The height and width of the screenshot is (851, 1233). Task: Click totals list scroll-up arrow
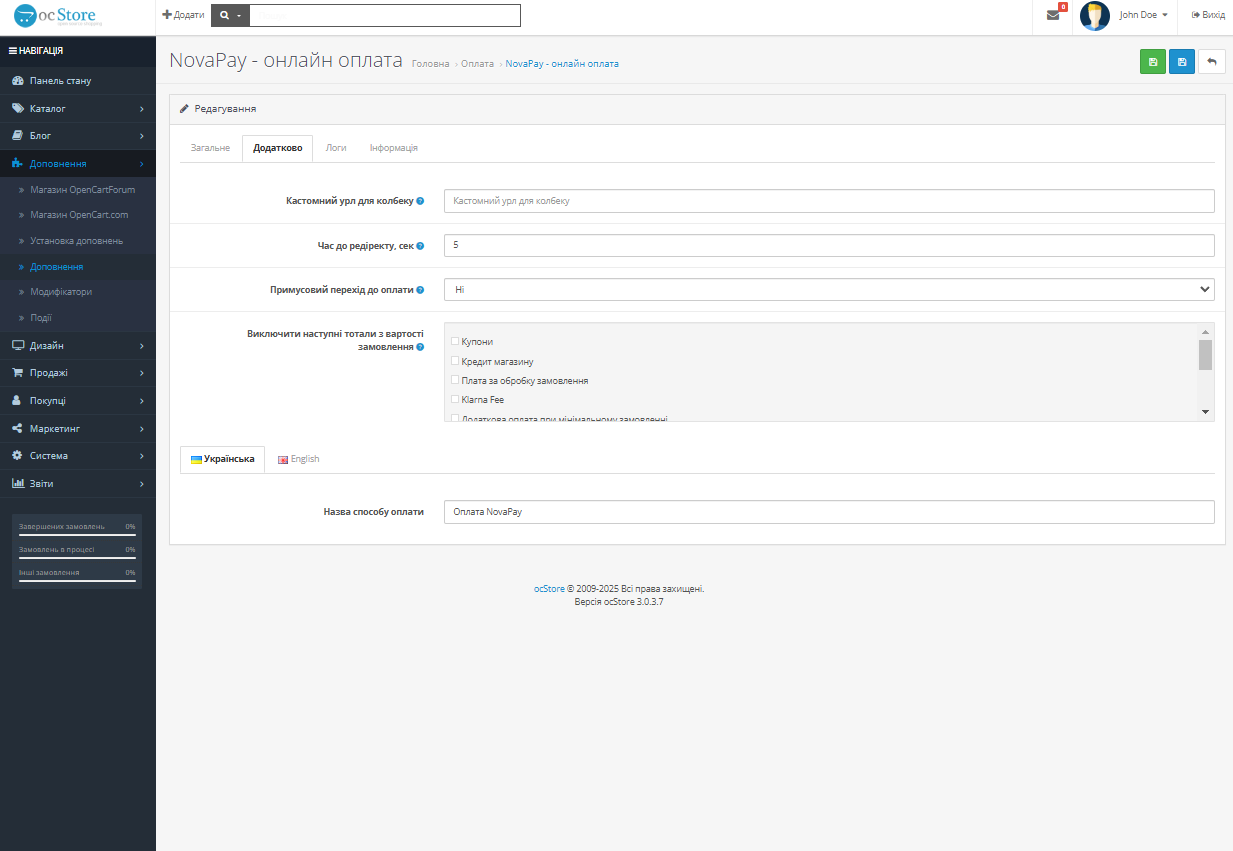coord(1205,331)
